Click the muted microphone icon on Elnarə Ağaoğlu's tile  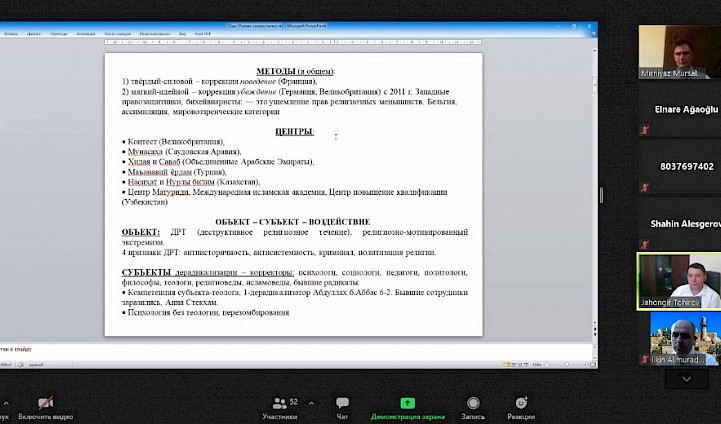(x=645, y=130)
